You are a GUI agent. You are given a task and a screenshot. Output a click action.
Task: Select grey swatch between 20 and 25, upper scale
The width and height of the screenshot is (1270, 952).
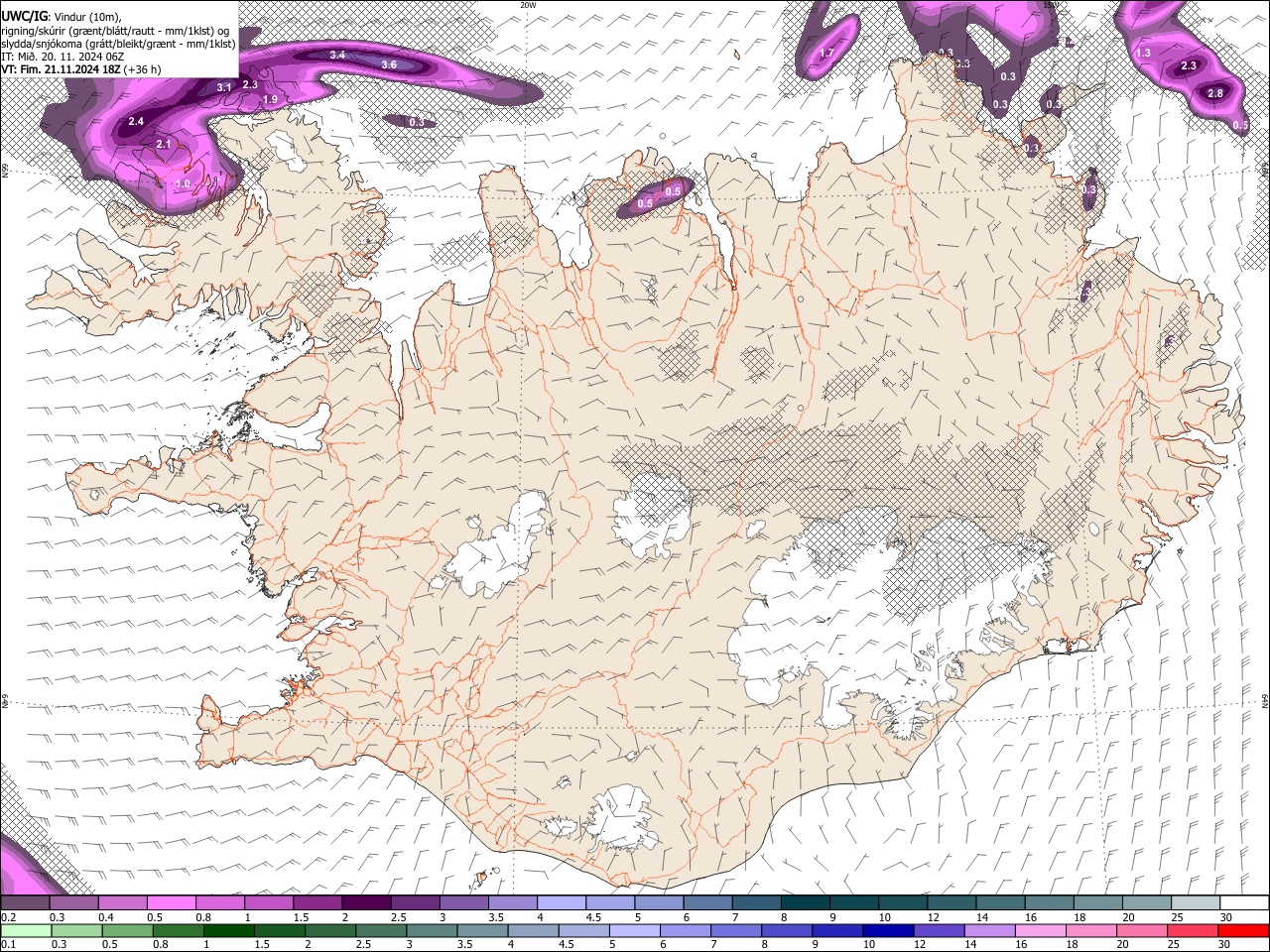coord(1148,902)
